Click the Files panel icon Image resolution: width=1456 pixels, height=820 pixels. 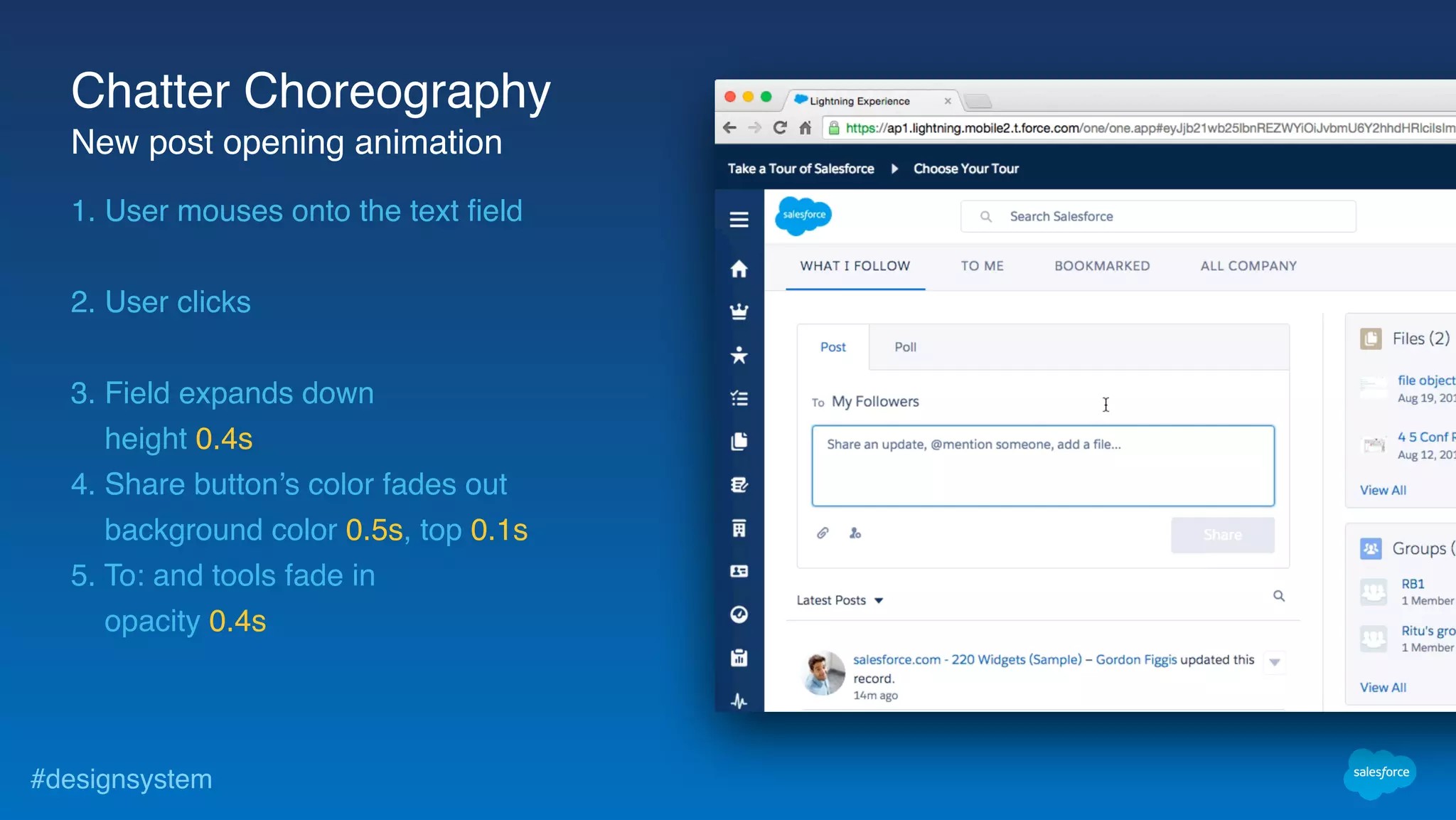pyautogui.click(x=1371, y=339)
